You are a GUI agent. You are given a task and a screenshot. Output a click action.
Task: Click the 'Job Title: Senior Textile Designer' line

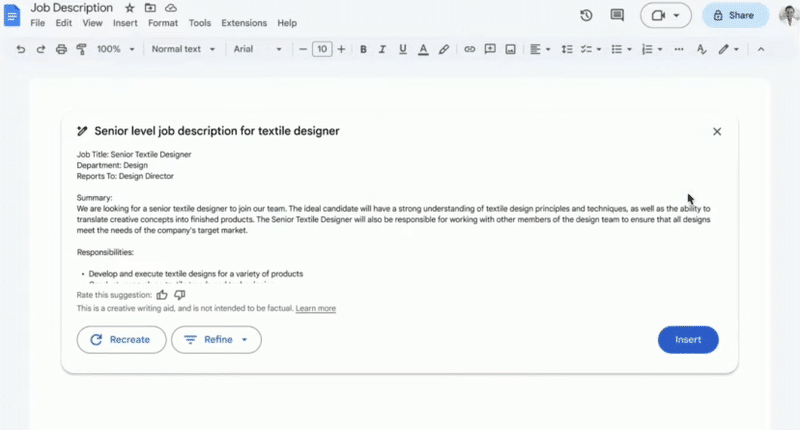(x=134, y=155)
